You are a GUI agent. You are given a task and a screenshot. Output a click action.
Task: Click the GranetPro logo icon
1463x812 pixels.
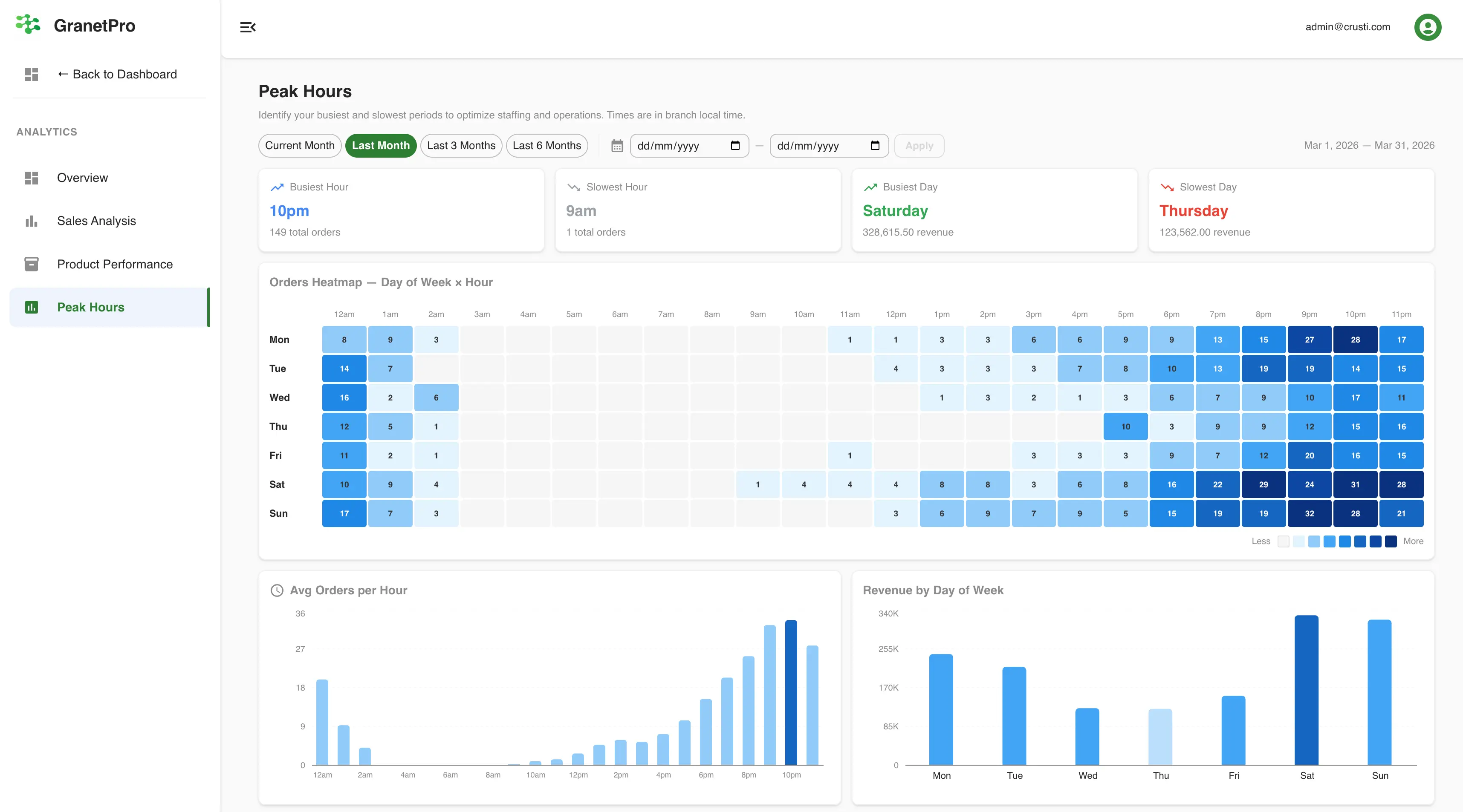coord(28,25)
